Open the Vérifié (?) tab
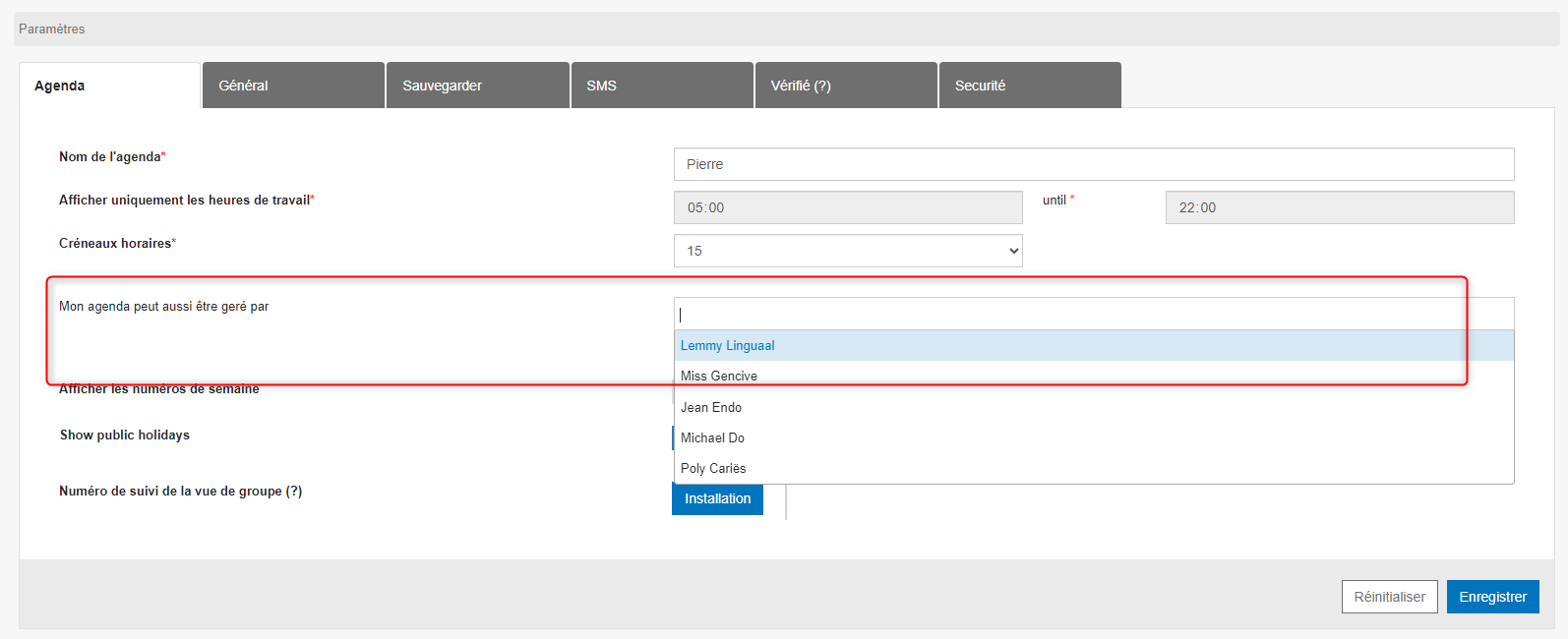Screen dimensions: 1568x639 [x=845, y=86]
